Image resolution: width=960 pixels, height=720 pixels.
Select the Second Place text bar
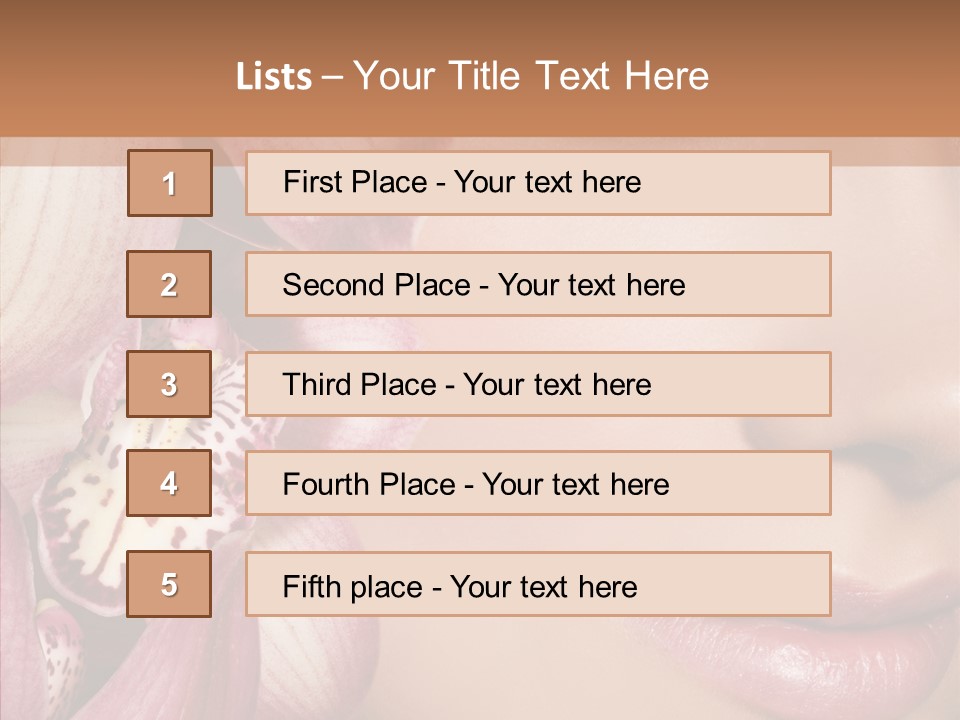coord(538,284)
